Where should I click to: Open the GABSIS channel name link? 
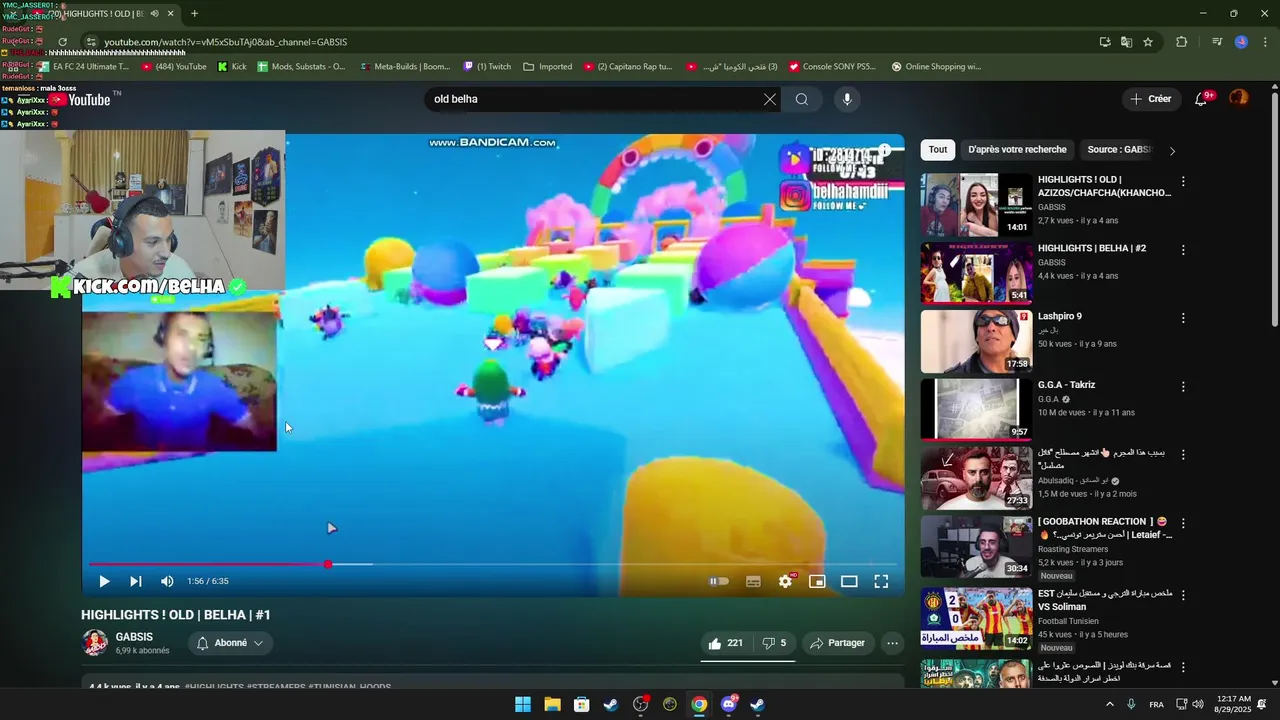(x=134, y=637)
